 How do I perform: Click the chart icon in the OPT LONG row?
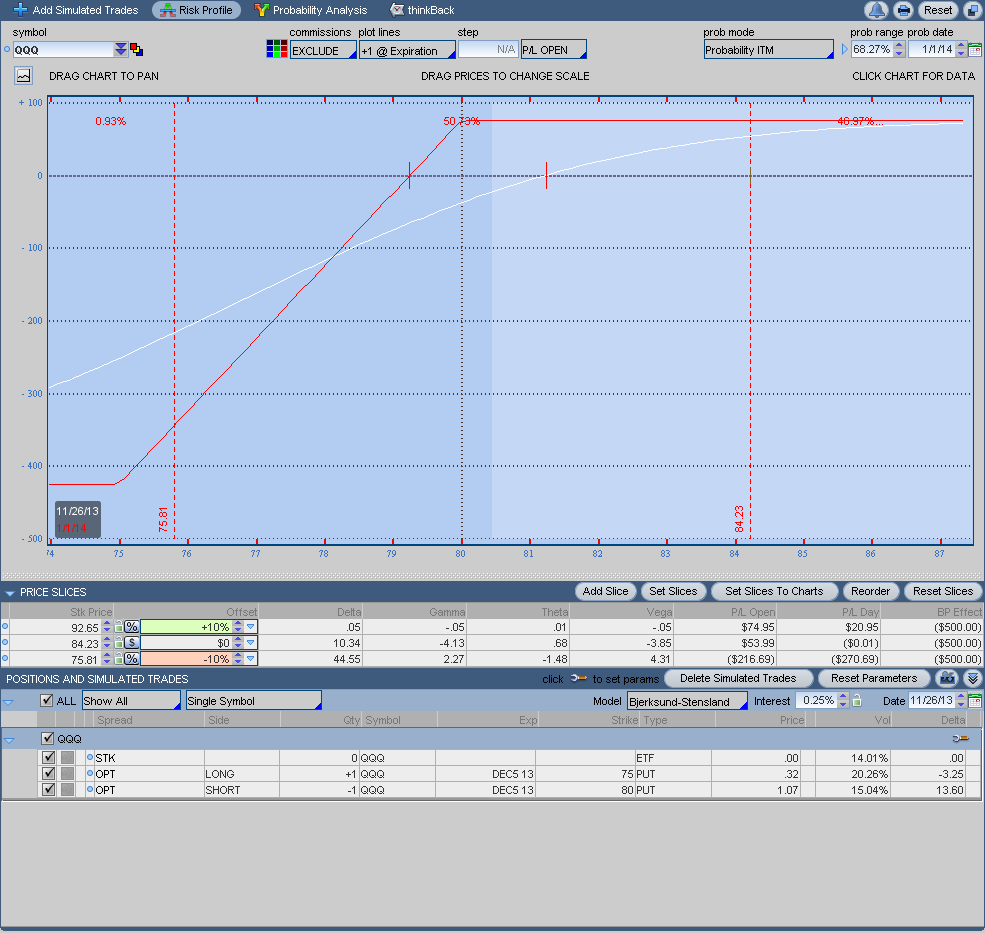[x=67, y=773]
